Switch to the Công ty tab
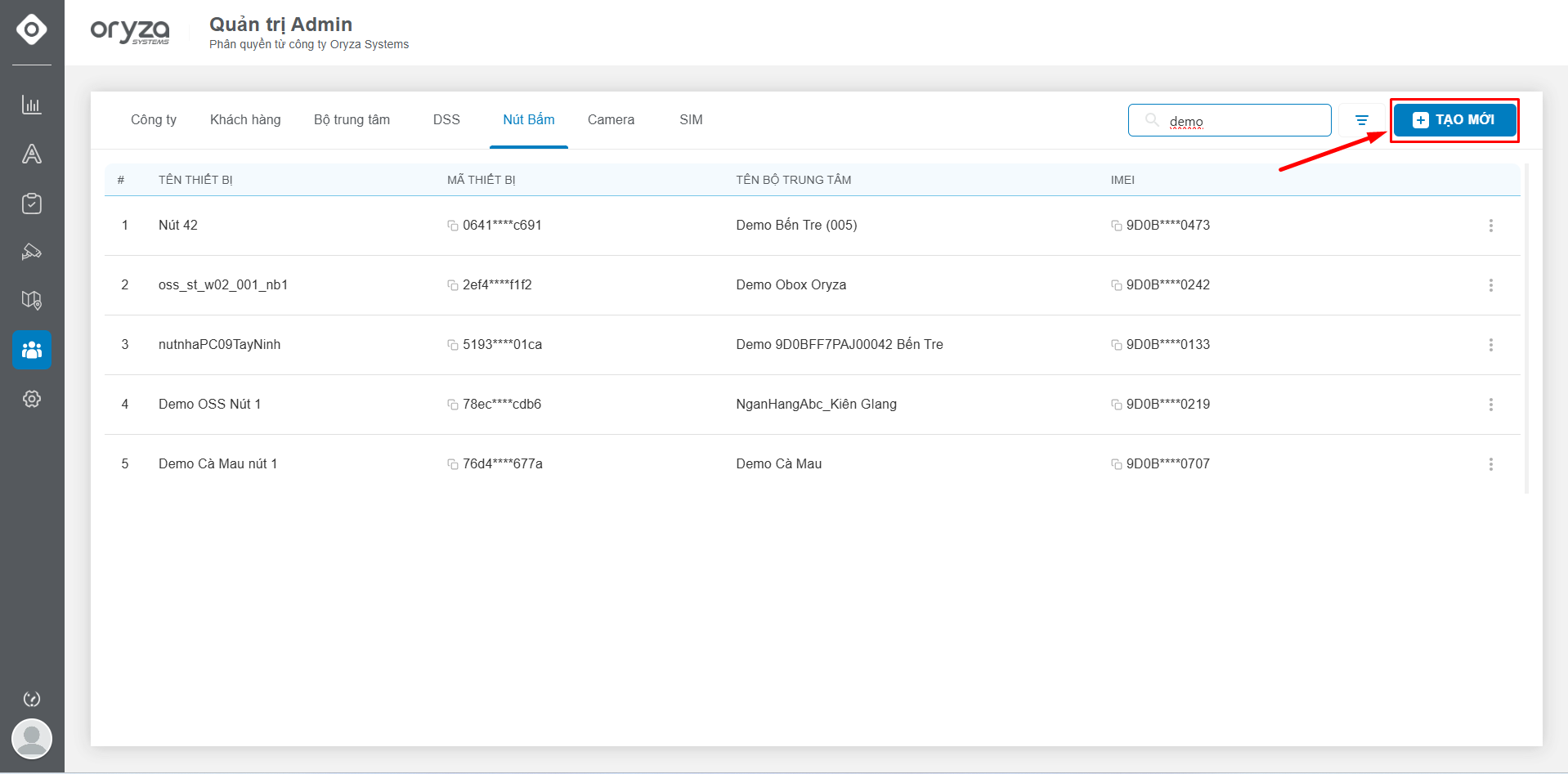 click(x=154, y=120)
